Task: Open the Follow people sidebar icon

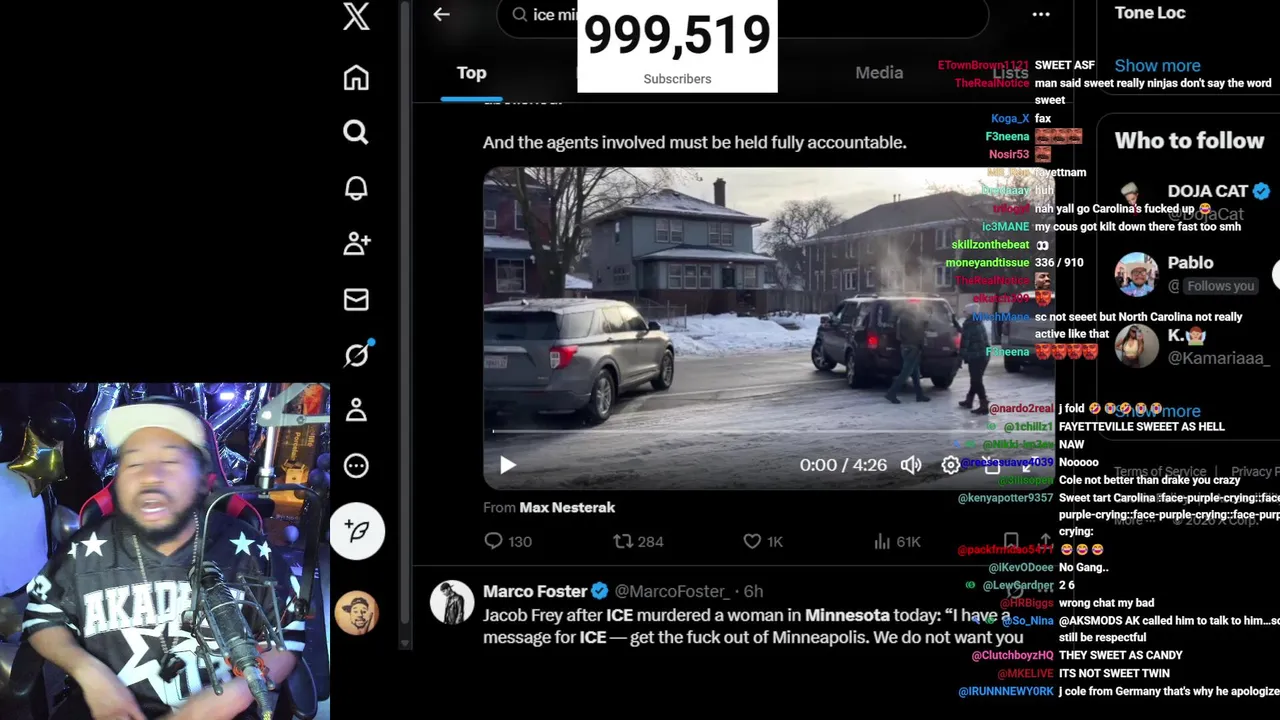Action: pos(357,243)
